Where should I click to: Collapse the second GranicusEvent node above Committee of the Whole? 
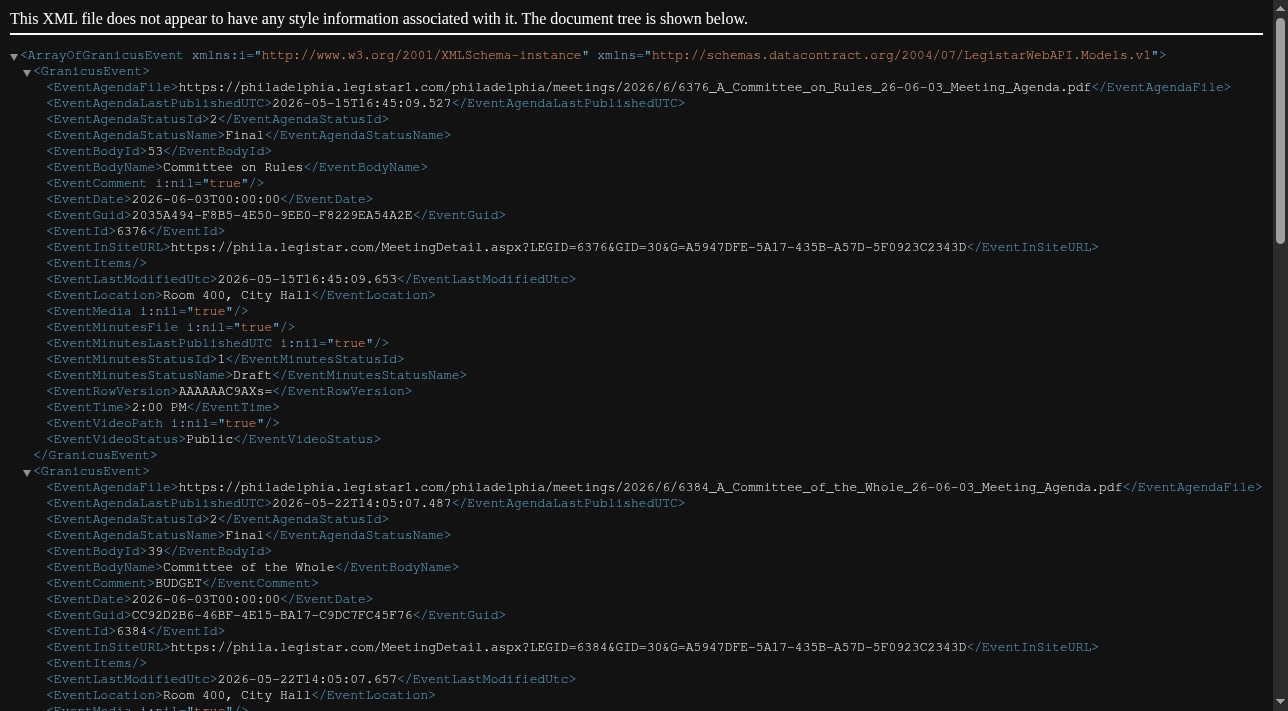point(27,473)
